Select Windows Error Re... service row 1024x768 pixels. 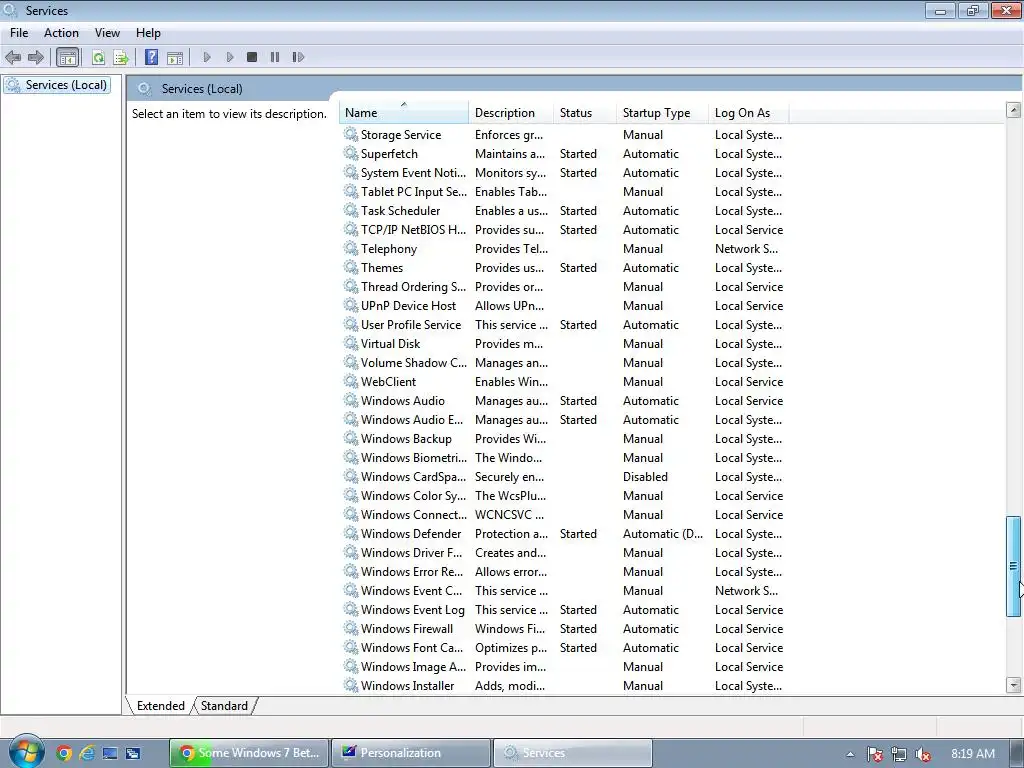tap(564, 572)
